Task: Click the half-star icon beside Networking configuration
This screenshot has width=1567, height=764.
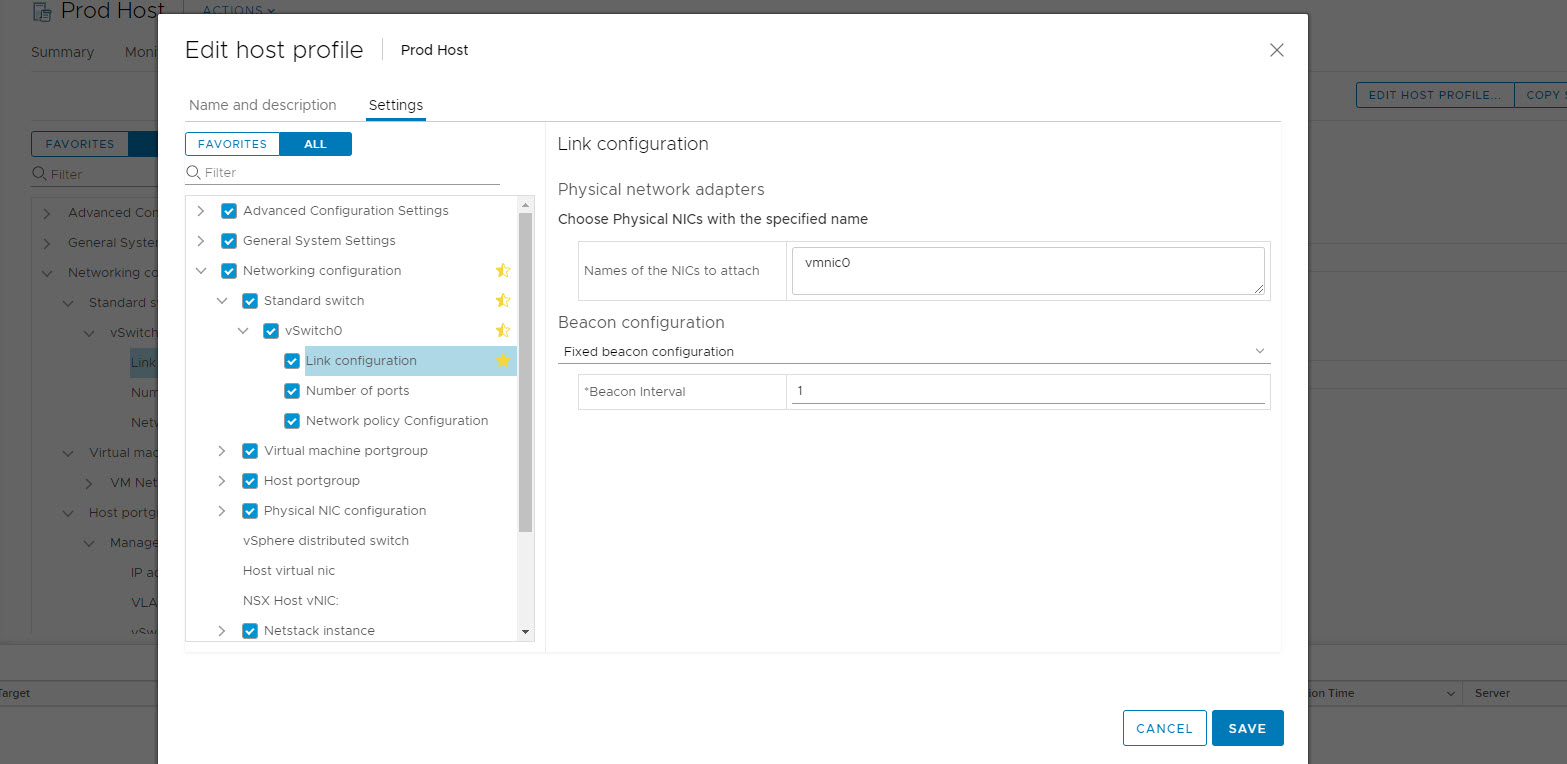Action: click(x=503, y=271)
